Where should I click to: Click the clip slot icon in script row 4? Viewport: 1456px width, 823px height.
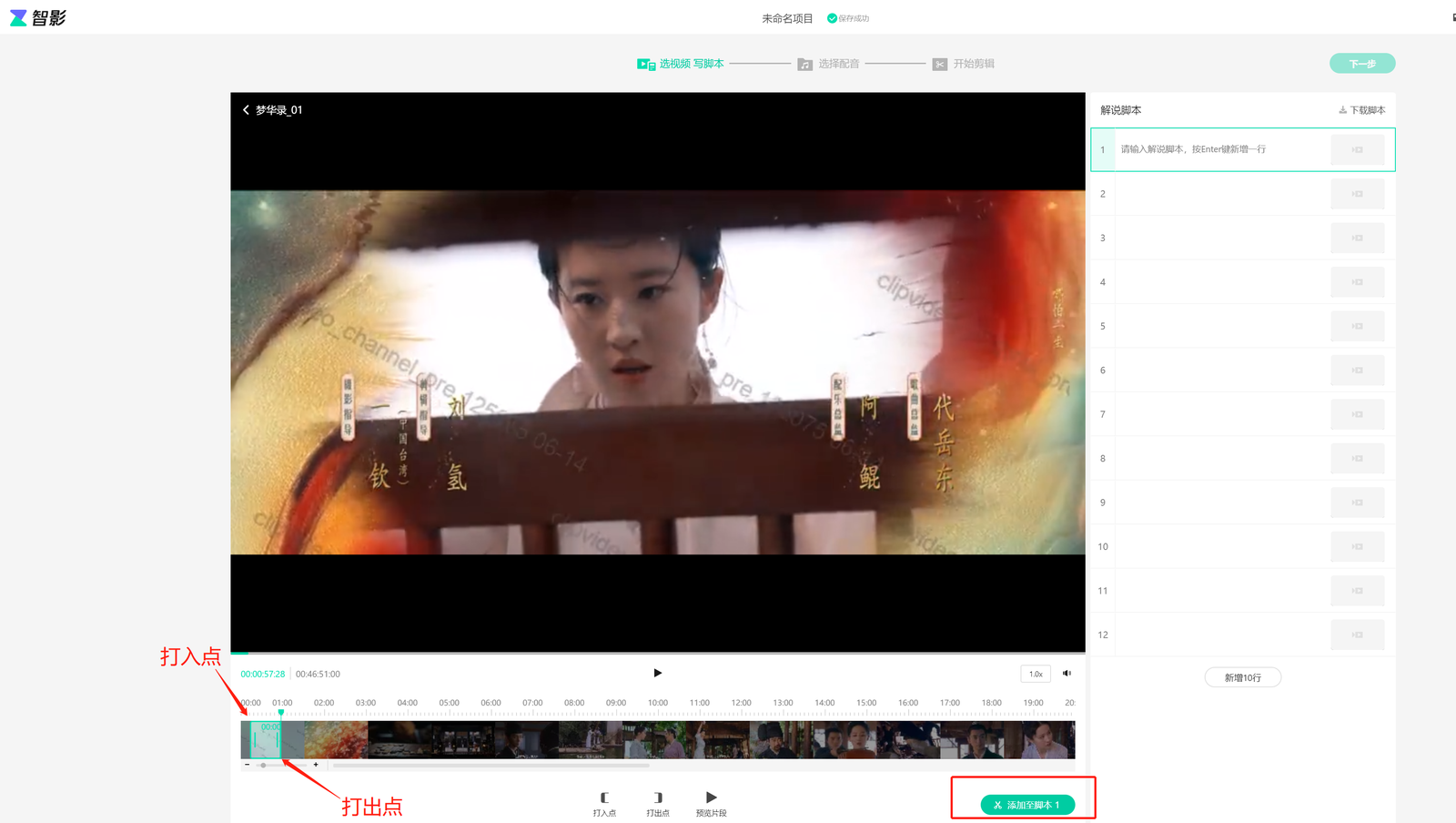1358,282
